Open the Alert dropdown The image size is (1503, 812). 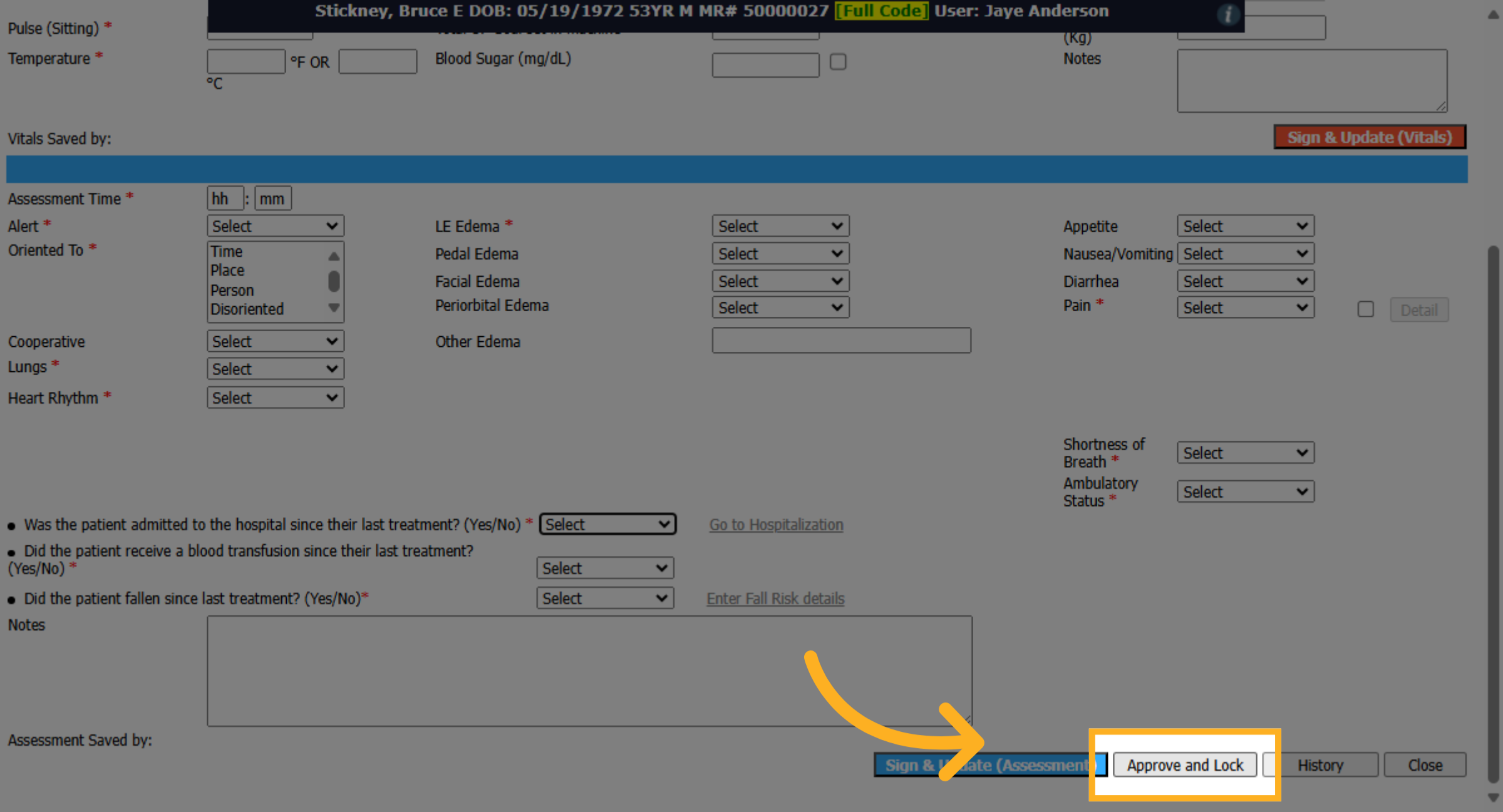click(x=276, y=226)
